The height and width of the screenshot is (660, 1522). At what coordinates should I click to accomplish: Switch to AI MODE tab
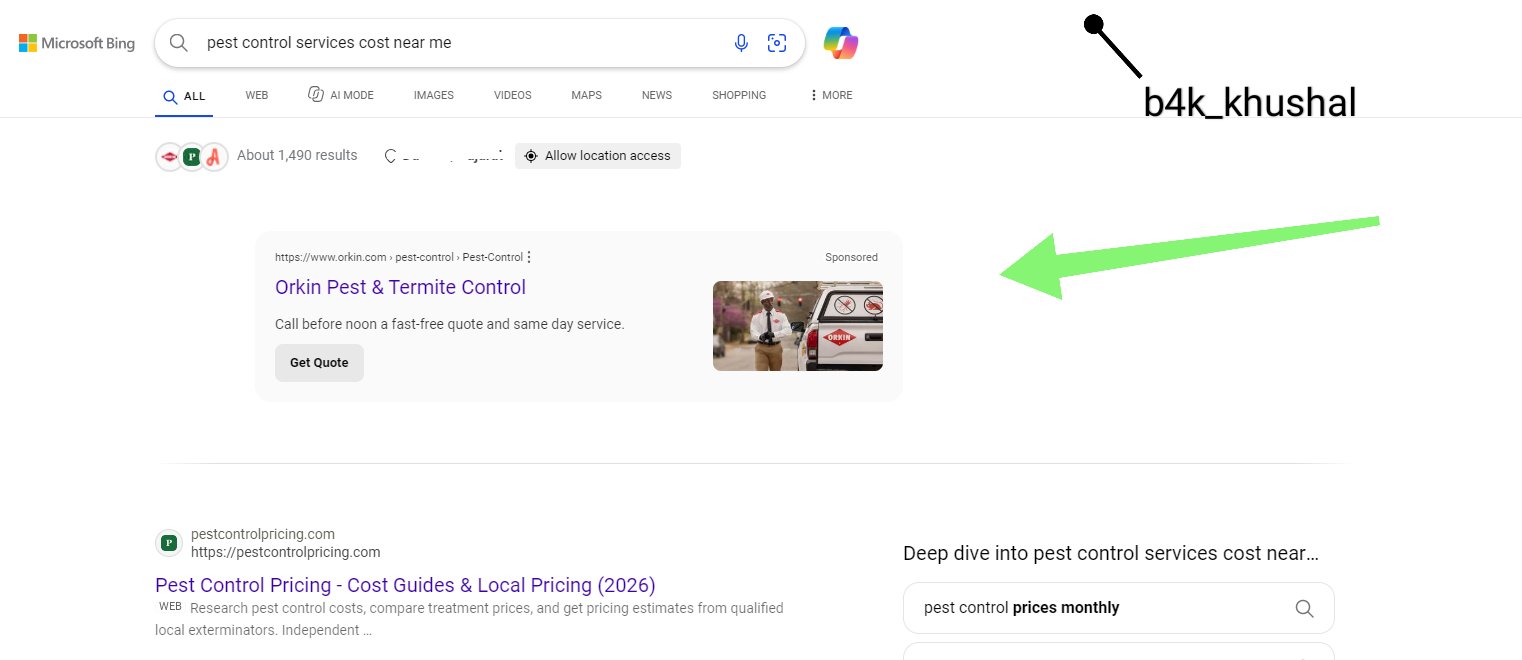click(341, 95)
